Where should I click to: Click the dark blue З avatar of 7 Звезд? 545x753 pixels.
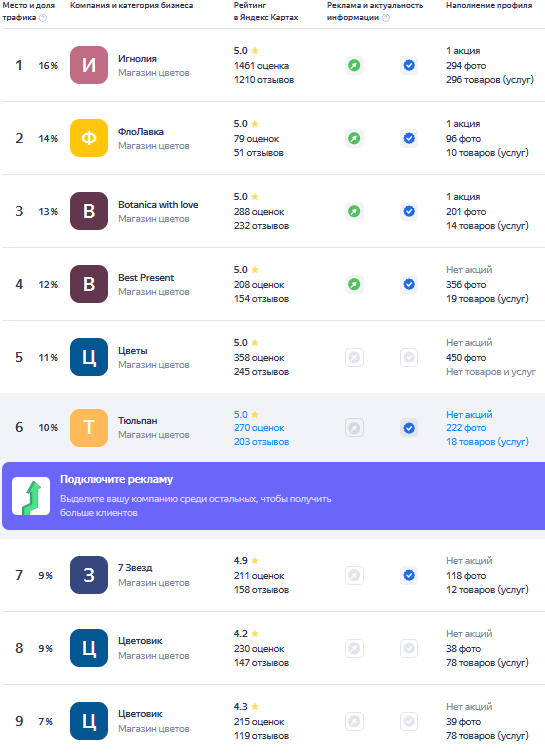pos(89,575)
